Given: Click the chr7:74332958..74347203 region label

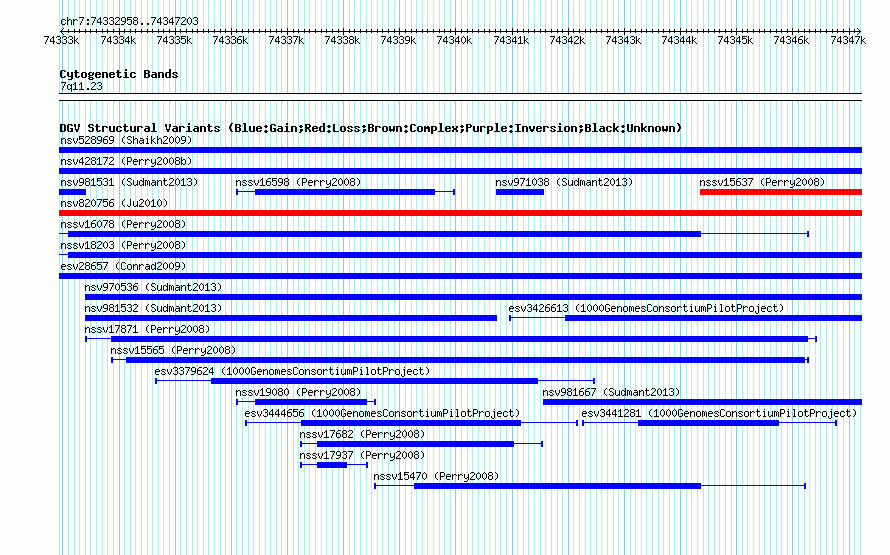Looking at the screenshot, I should pos(129,21).
